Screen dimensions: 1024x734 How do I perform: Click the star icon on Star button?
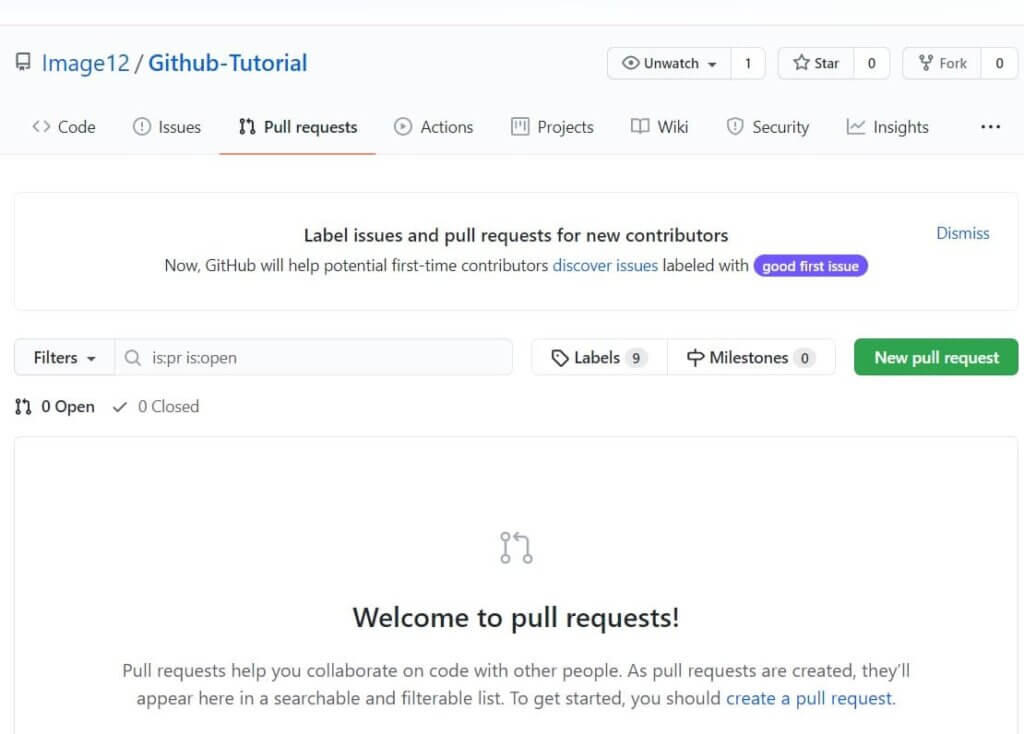coord(801,63)
